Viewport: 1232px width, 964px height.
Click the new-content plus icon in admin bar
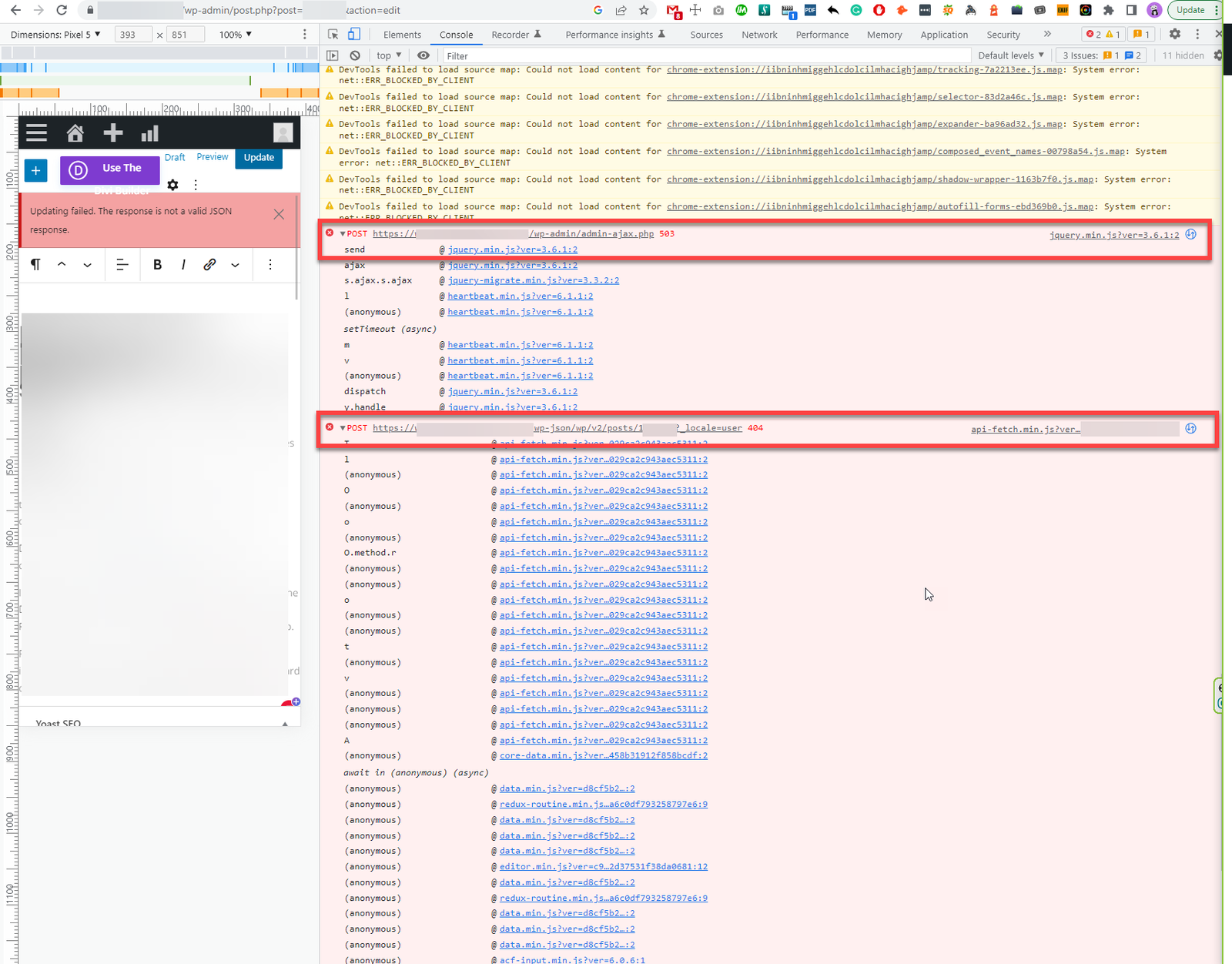coord(112,132)
